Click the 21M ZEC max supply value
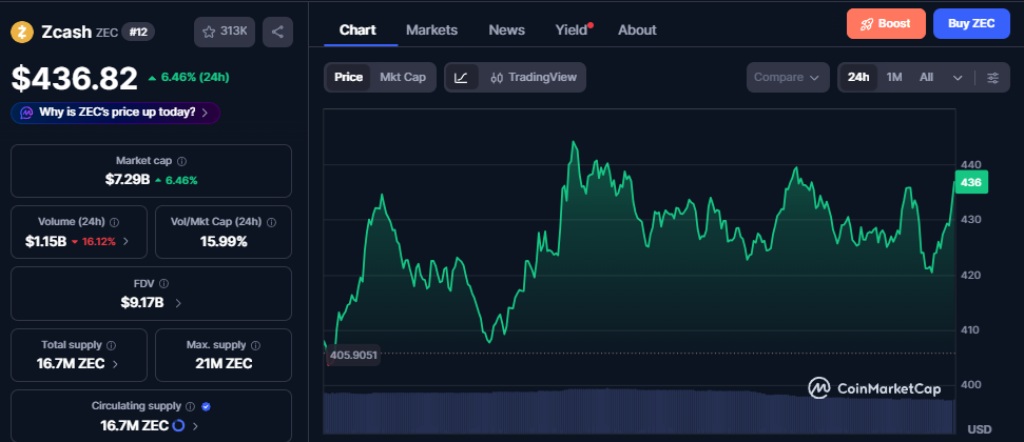Screen dimensions: 1024x442 click(x=223, y=364)
